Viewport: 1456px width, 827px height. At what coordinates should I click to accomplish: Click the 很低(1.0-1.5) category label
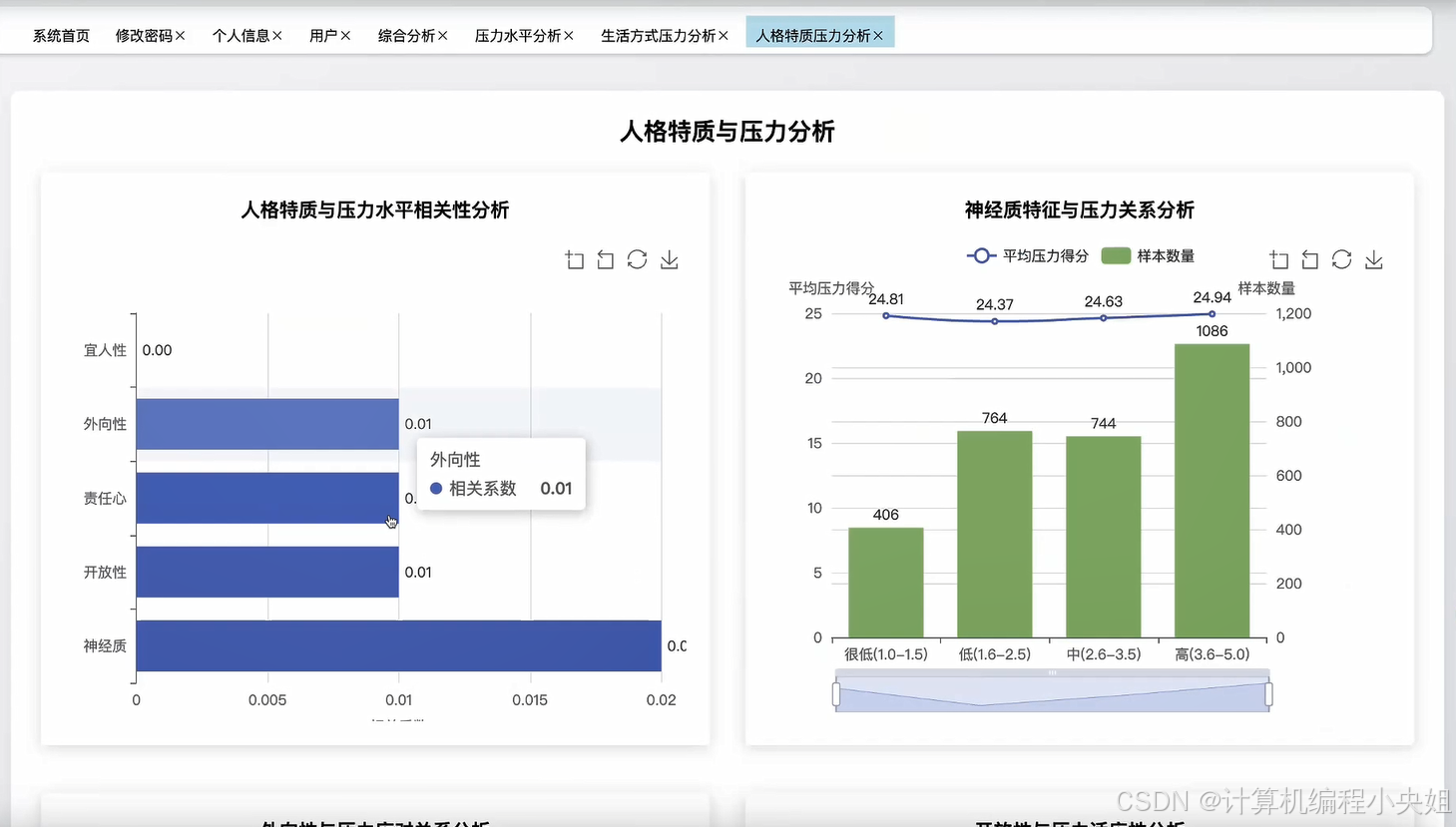click(x=886, y=654)
